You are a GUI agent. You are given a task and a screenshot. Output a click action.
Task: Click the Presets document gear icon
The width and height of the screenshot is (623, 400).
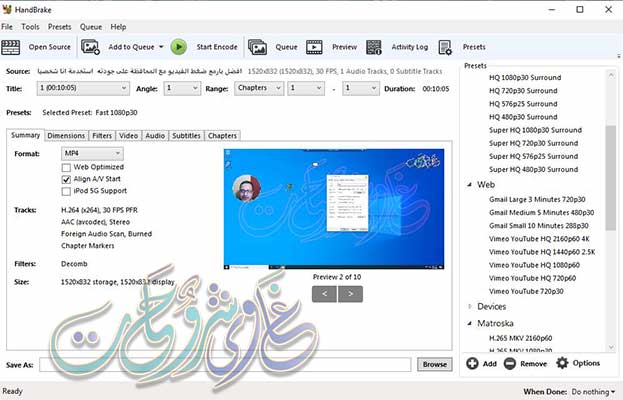coord(445,47)
